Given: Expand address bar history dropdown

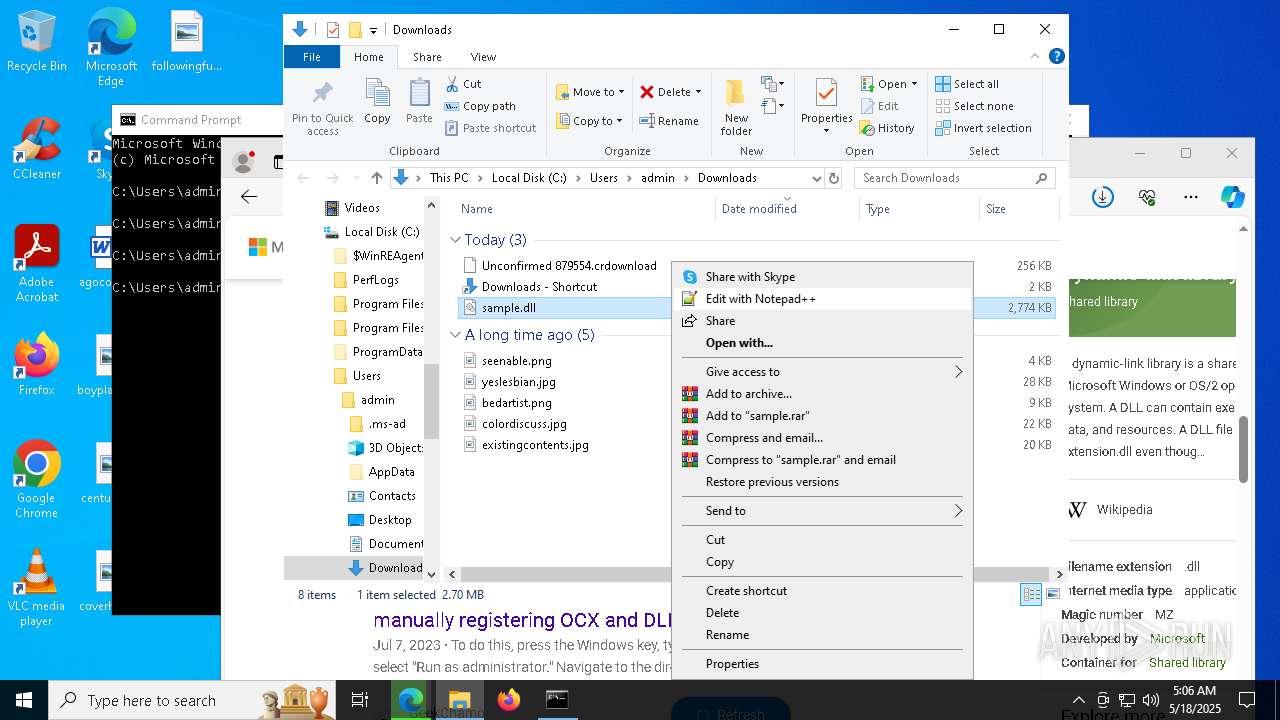Looking at the screenshot, I should [x=816, y=178].
